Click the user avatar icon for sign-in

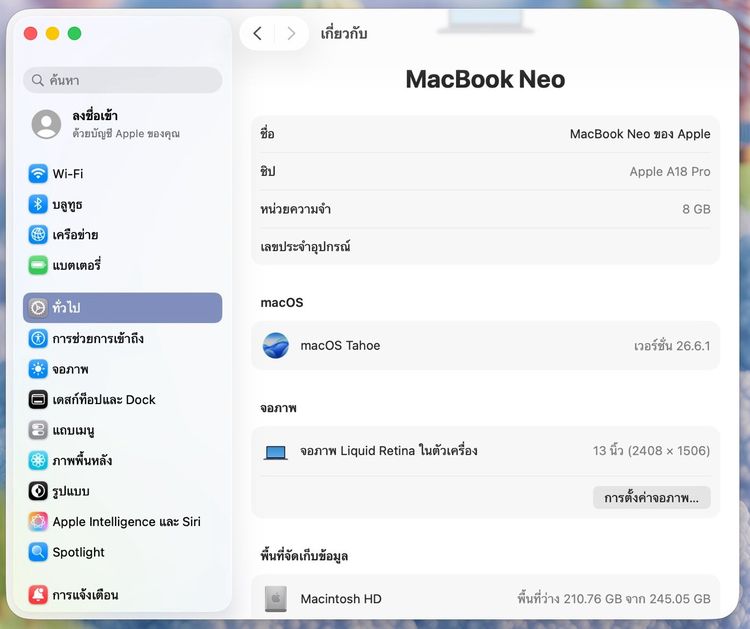46,124
